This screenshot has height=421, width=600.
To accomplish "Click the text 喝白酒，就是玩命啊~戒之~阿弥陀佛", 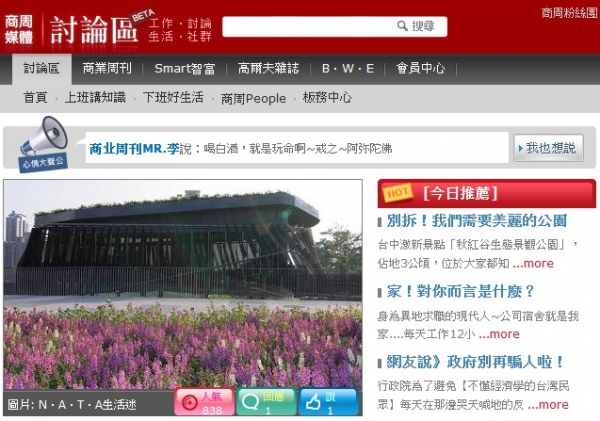I will click(298, 148).
